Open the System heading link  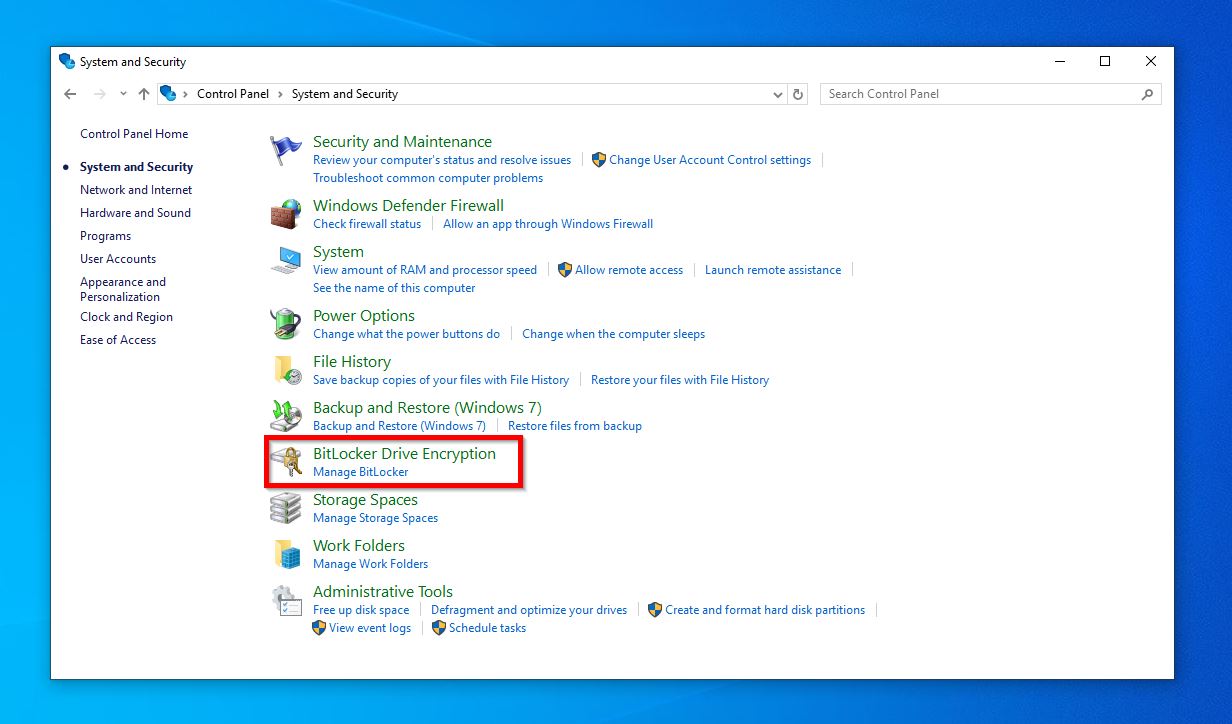[x=338, y=252]
